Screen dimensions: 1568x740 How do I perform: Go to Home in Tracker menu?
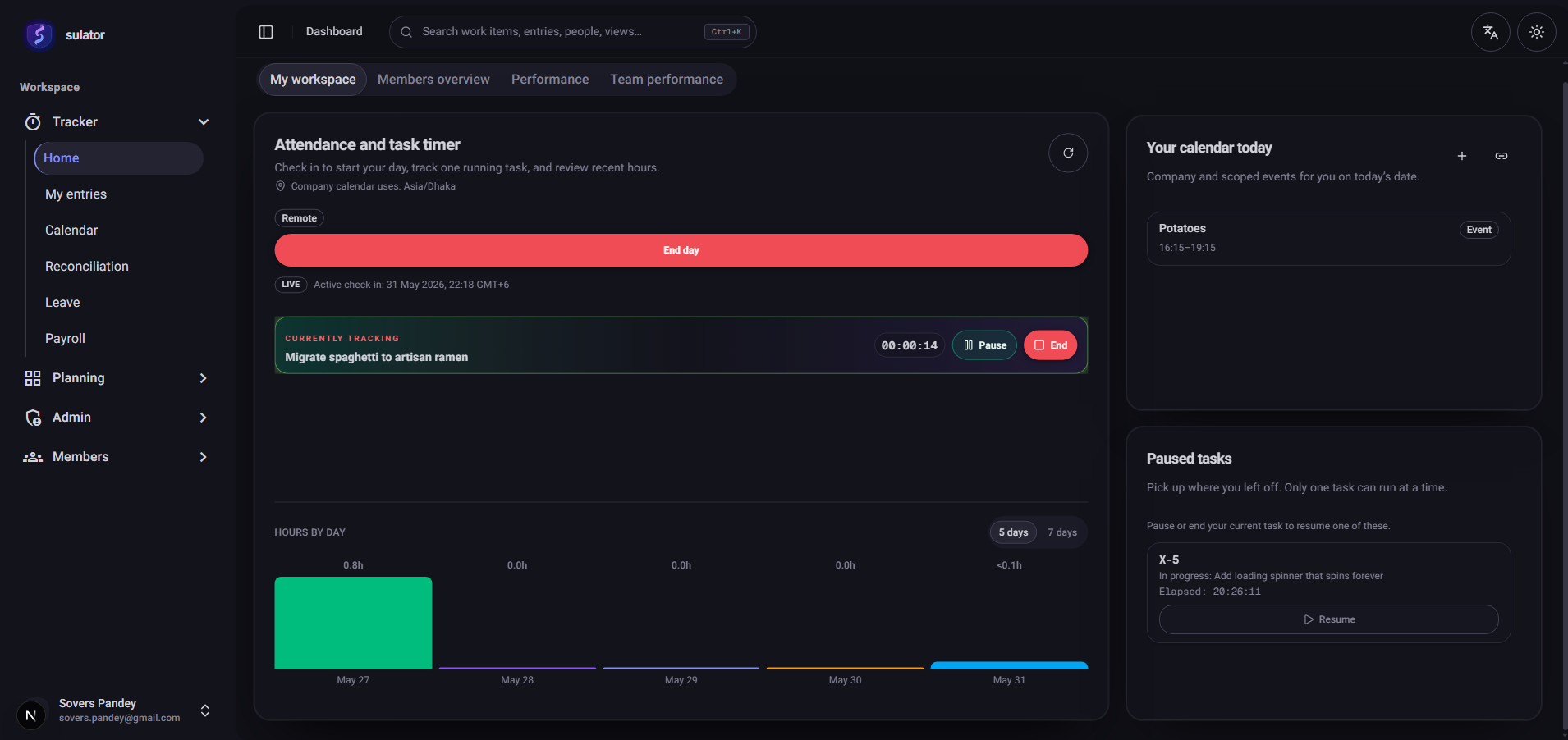pyautogui.click(x=118, y=158)
